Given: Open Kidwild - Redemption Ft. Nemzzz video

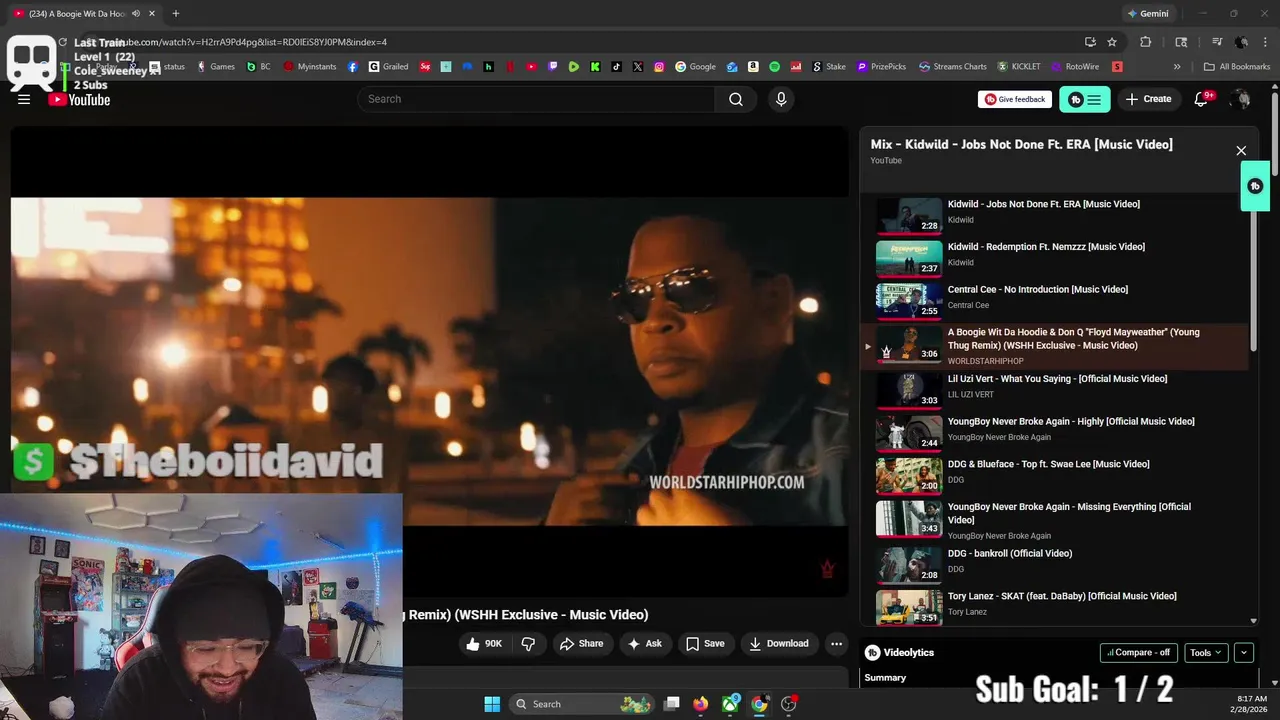Looking at the screenshot, I should (x=1046, y=246).
